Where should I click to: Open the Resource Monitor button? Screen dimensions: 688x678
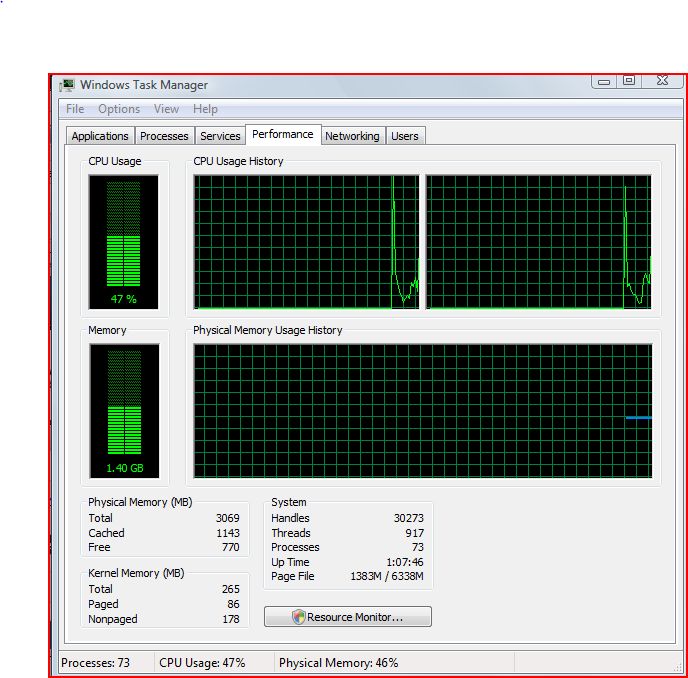348,617
